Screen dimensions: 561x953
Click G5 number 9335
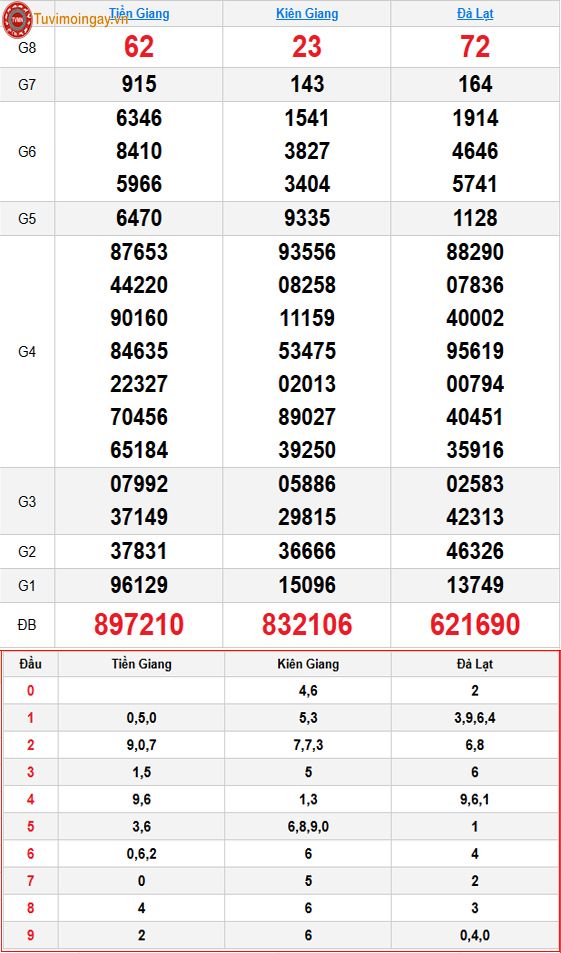pyautogui.click(x=307, y=218)
